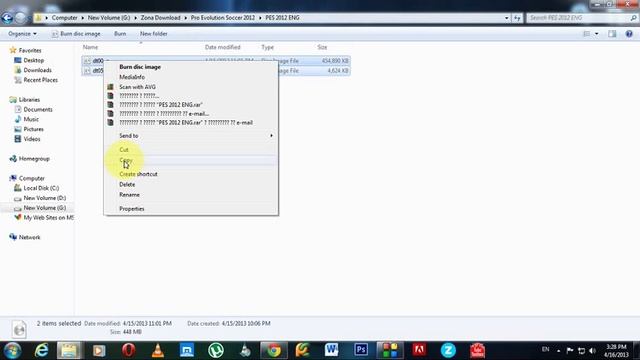Open Local Disk (C:) in sidebar
Screen dimensions: 640x360
coord(41,188)
